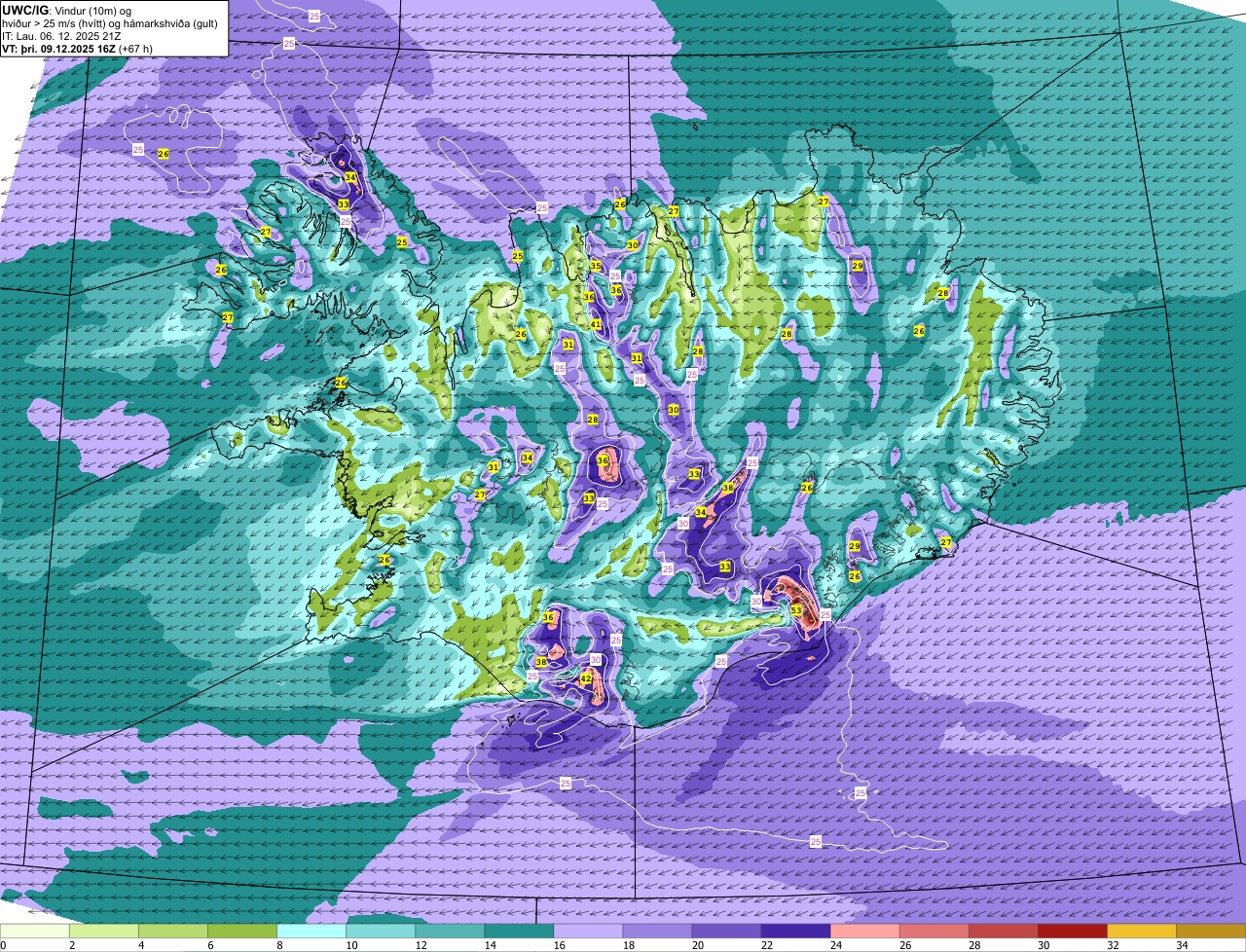Click the 28–30 red legend swatch
This screenshot has width=1246, height=952.
point(1004,932)
